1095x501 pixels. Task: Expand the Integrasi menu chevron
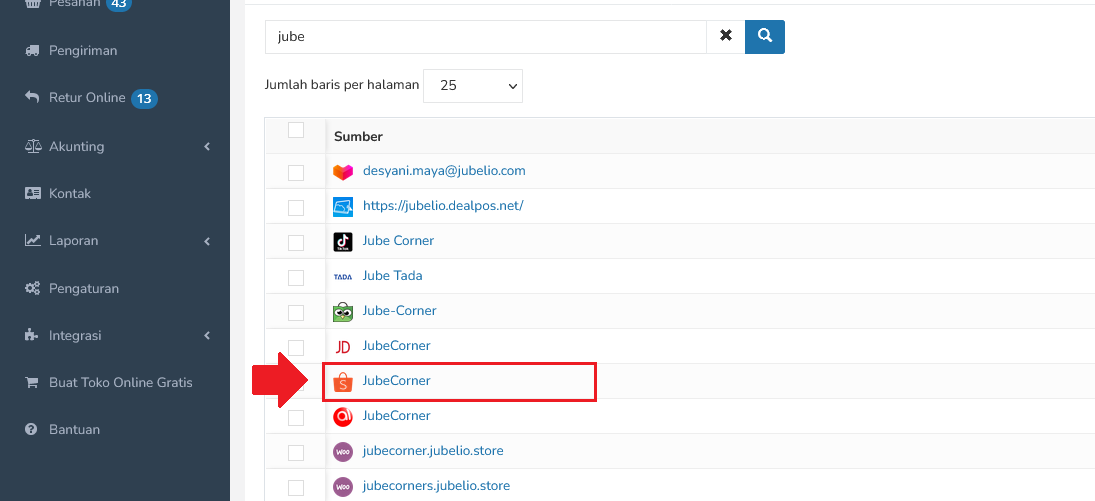pos(207,335)
